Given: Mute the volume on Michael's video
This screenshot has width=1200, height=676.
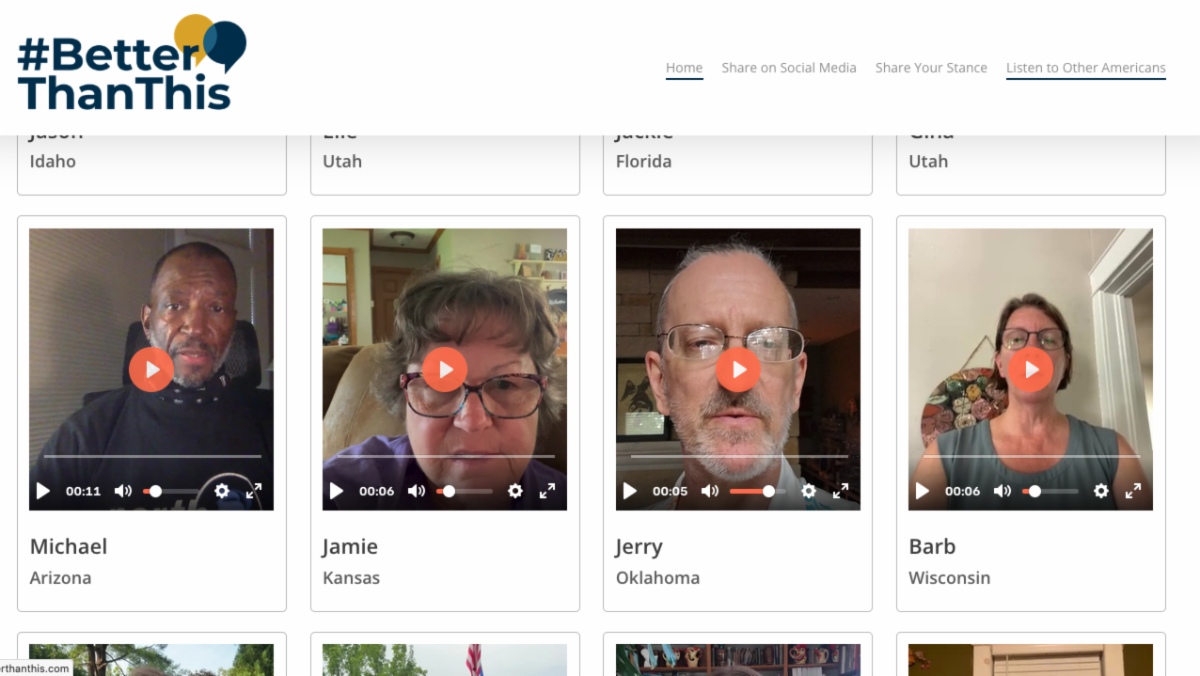Looking at the screenshot, I should [x=123, y=491].
